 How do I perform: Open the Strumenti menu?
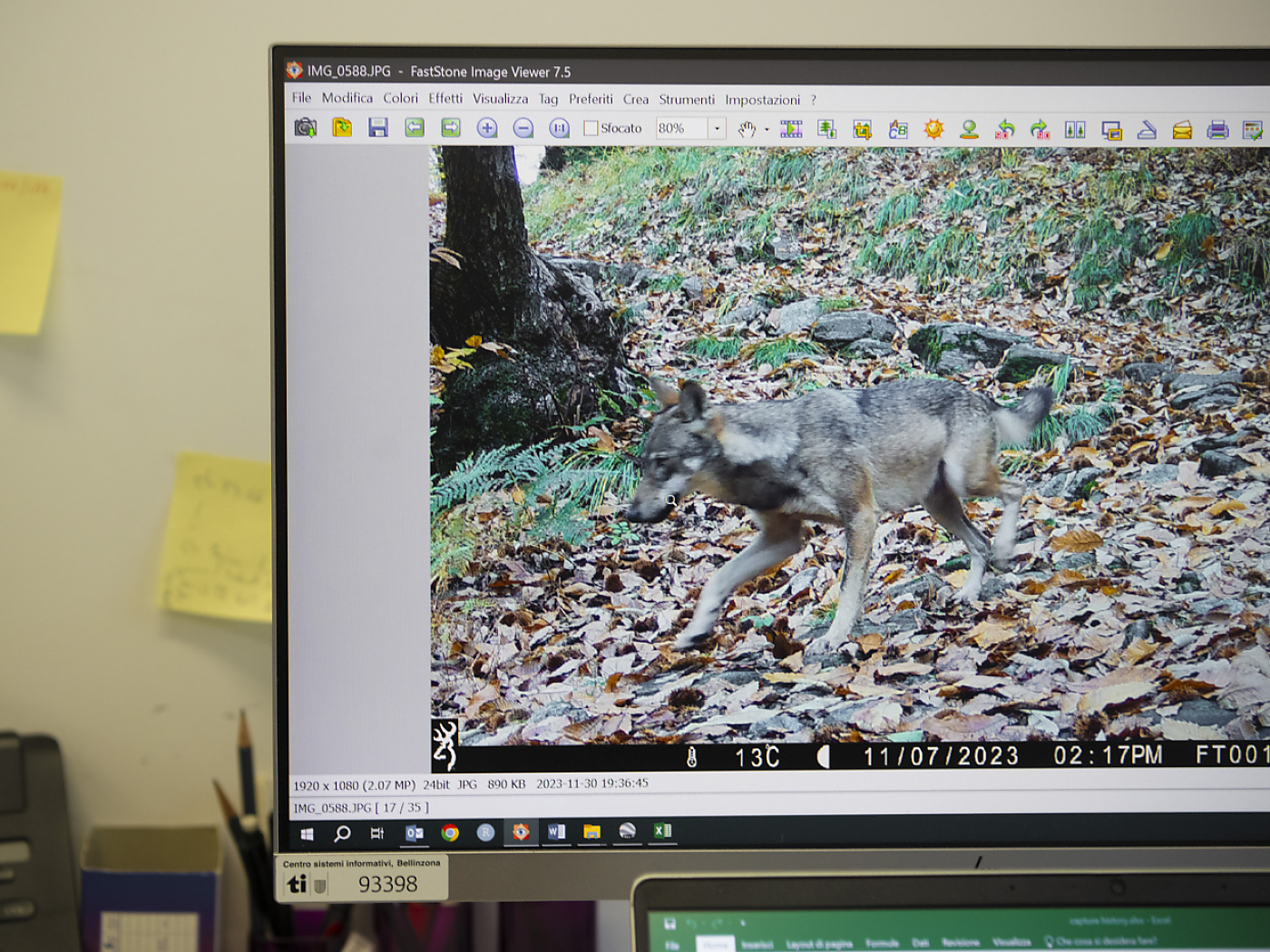[687, 98]
